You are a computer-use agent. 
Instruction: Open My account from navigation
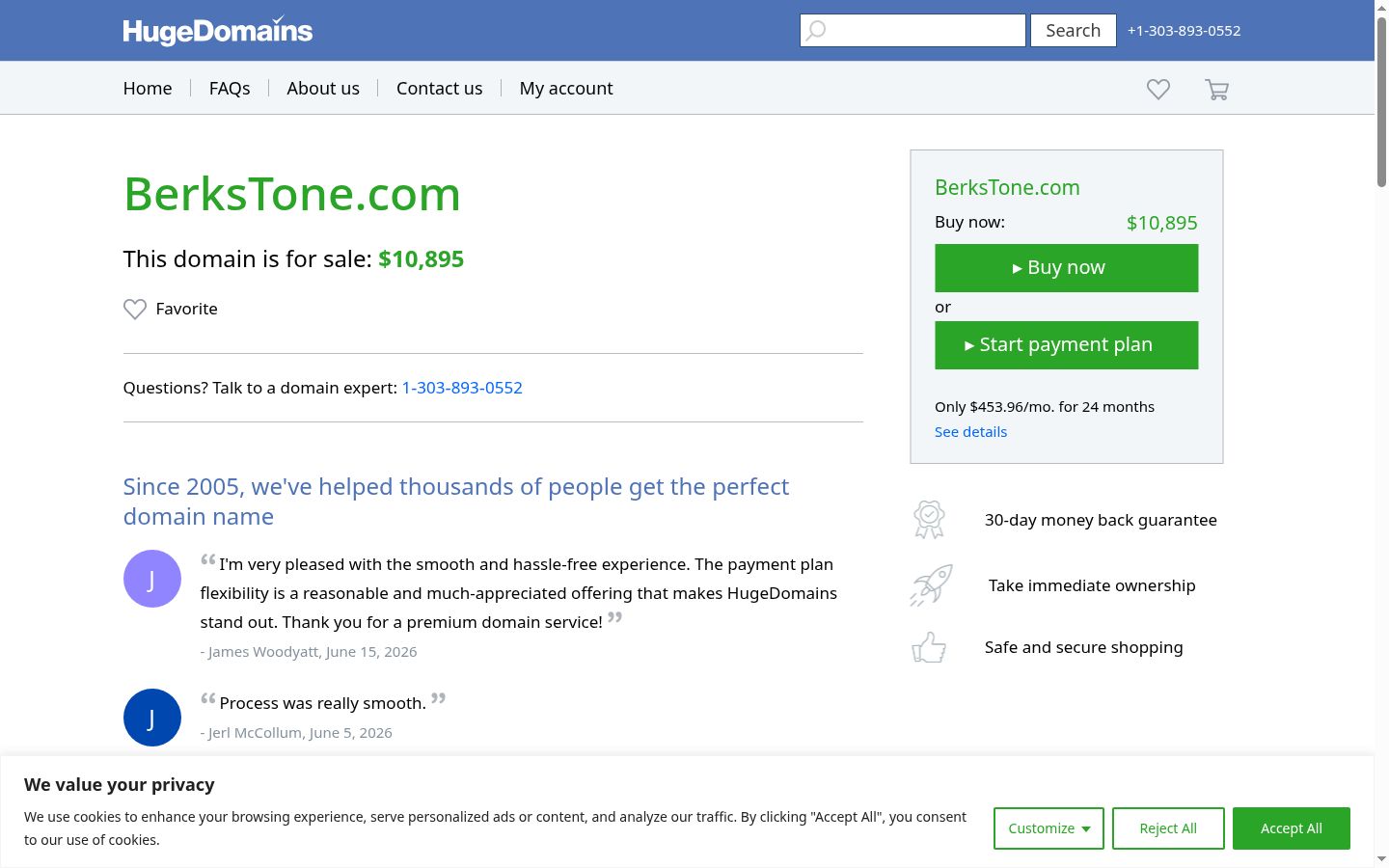[566, 88]
